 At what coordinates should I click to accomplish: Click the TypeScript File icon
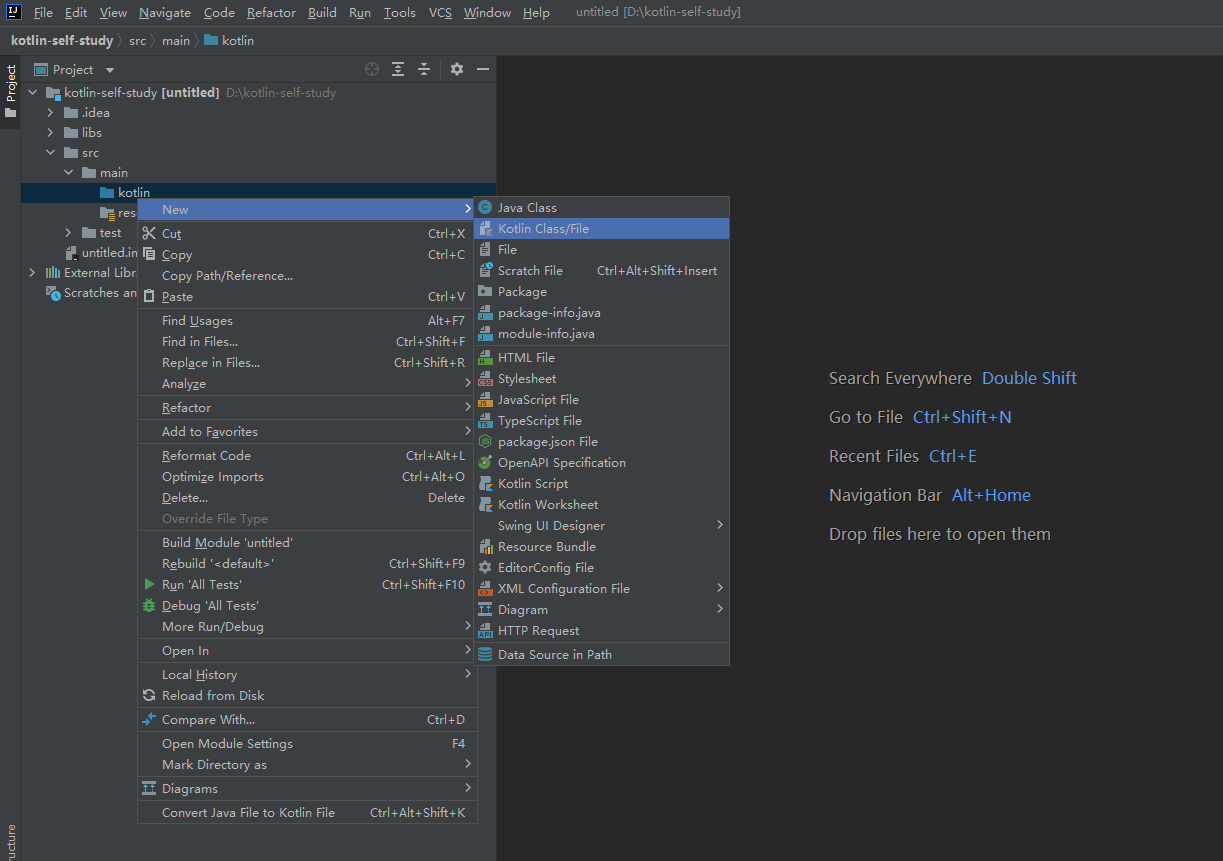point(485,421)
